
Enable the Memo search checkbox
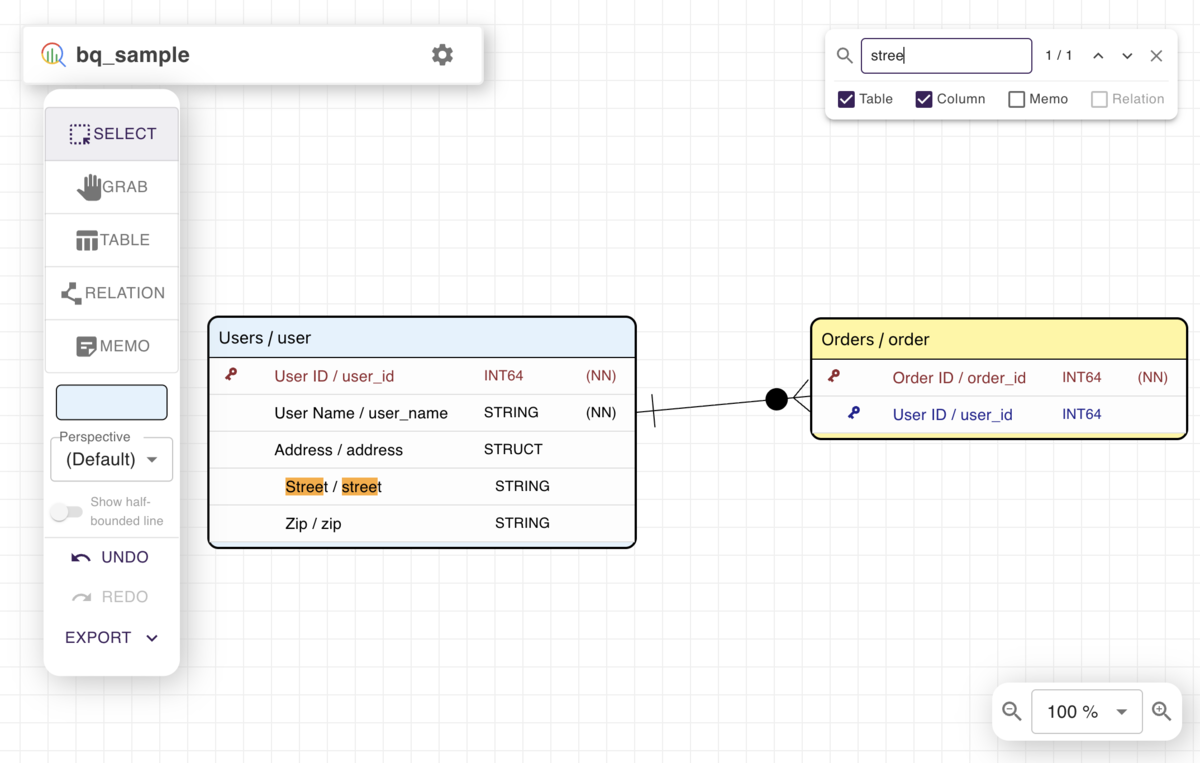pyautogui.click(x=1017, y=99)
